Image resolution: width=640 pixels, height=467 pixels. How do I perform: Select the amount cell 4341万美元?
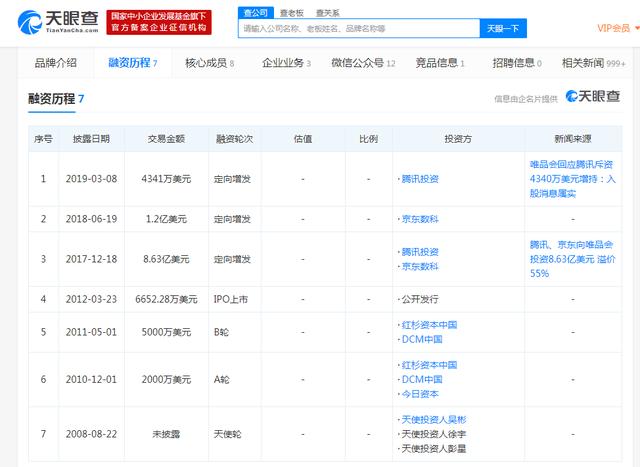tap(166, 179)
